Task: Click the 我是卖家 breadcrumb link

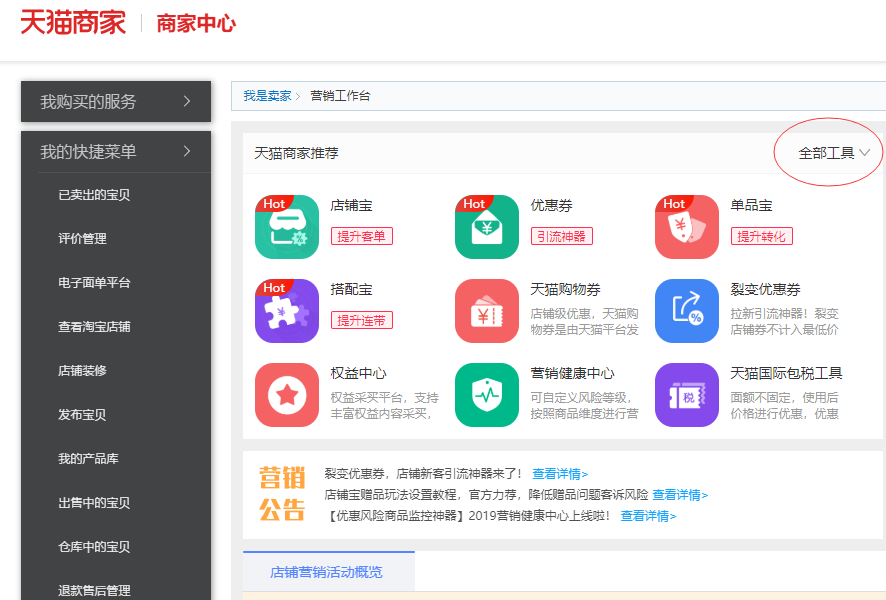Action: 267,95
